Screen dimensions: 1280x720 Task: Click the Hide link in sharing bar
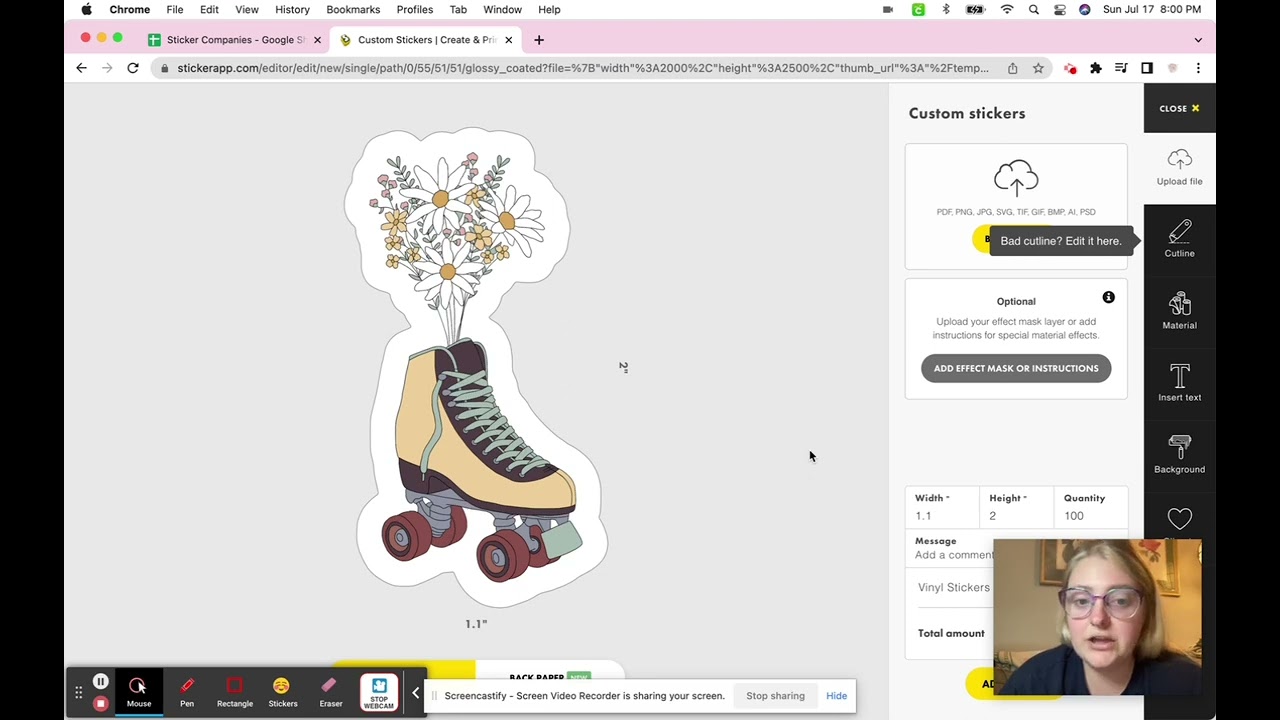coord(836,696)
